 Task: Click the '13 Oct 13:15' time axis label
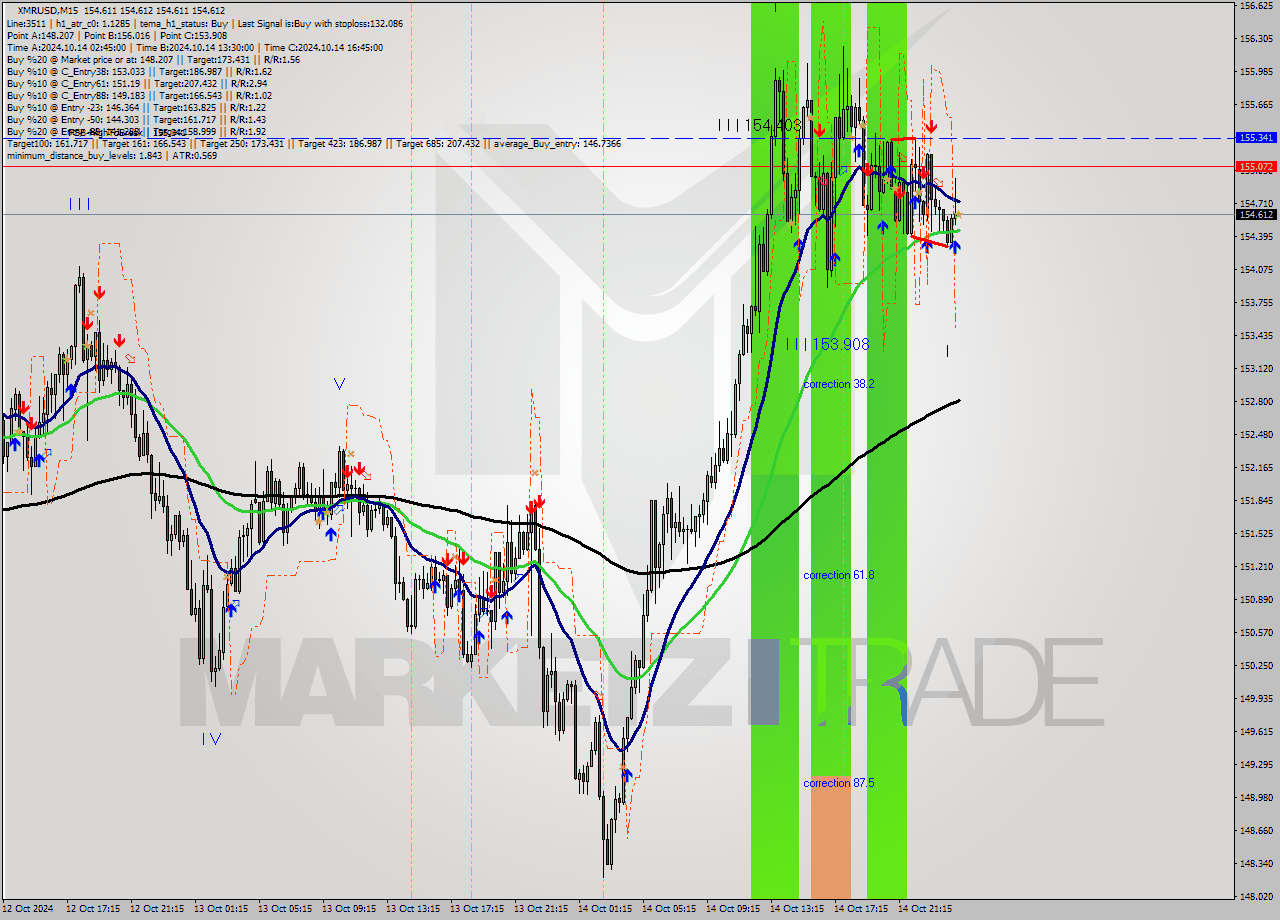point(413,909)
